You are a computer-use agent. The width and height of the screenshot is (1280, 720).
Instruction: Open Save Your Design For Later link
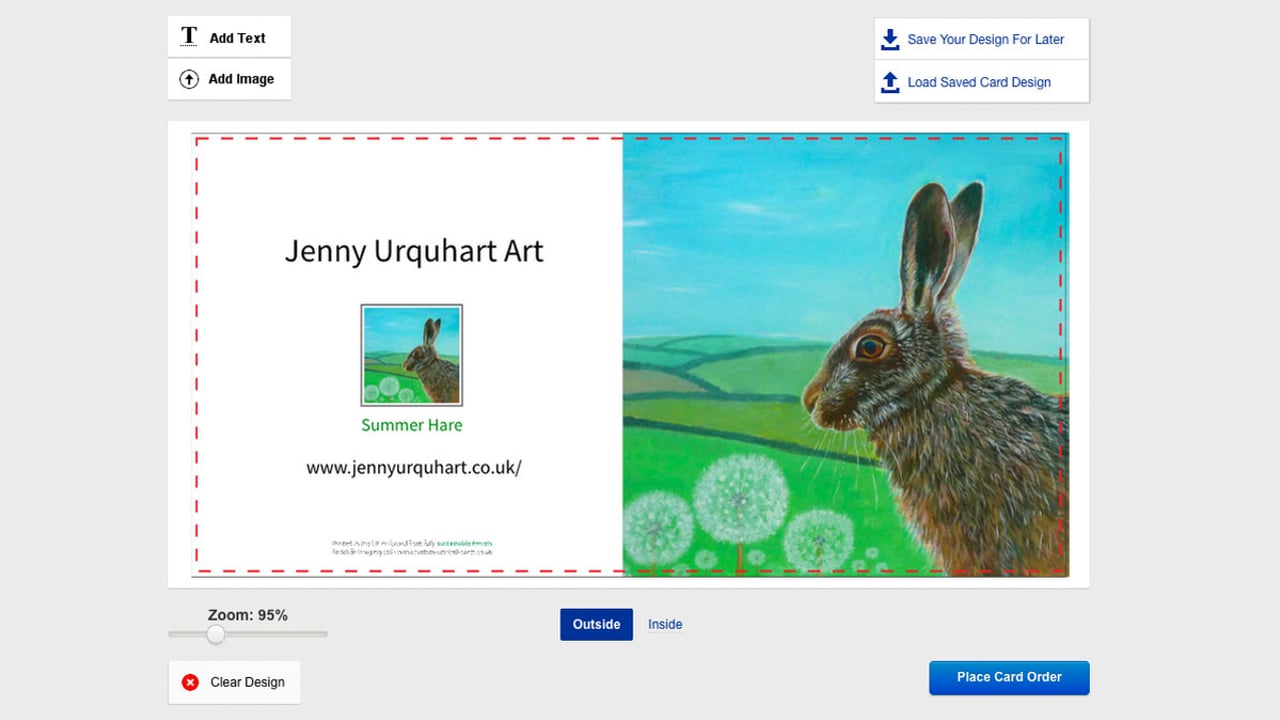tap(985, 39)
